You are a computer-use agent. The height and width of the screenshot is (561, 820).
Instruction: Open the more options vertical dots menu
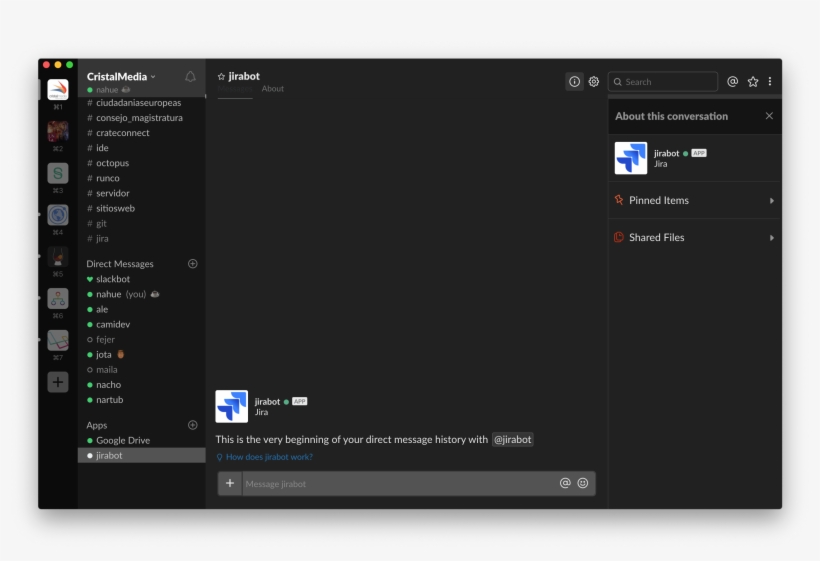tap(770, 82)
